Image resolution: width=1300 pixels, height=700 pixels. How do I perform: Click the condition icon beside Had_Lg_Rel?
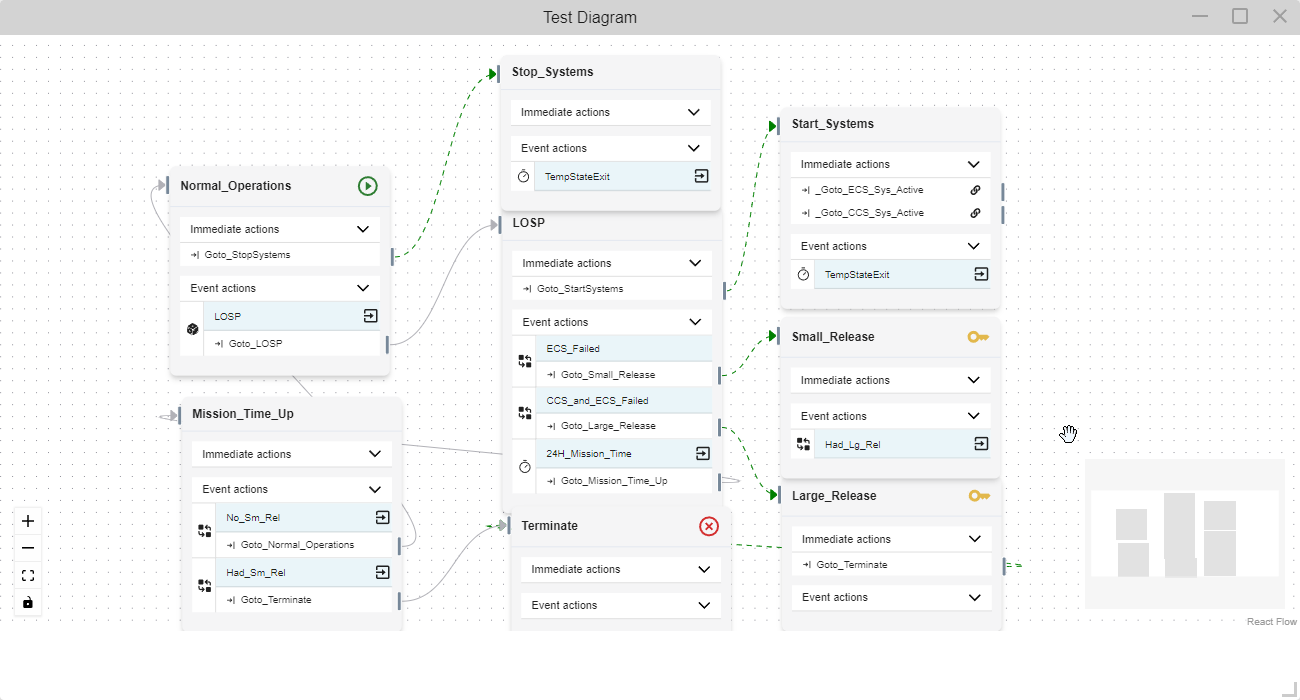pos(803,444)
